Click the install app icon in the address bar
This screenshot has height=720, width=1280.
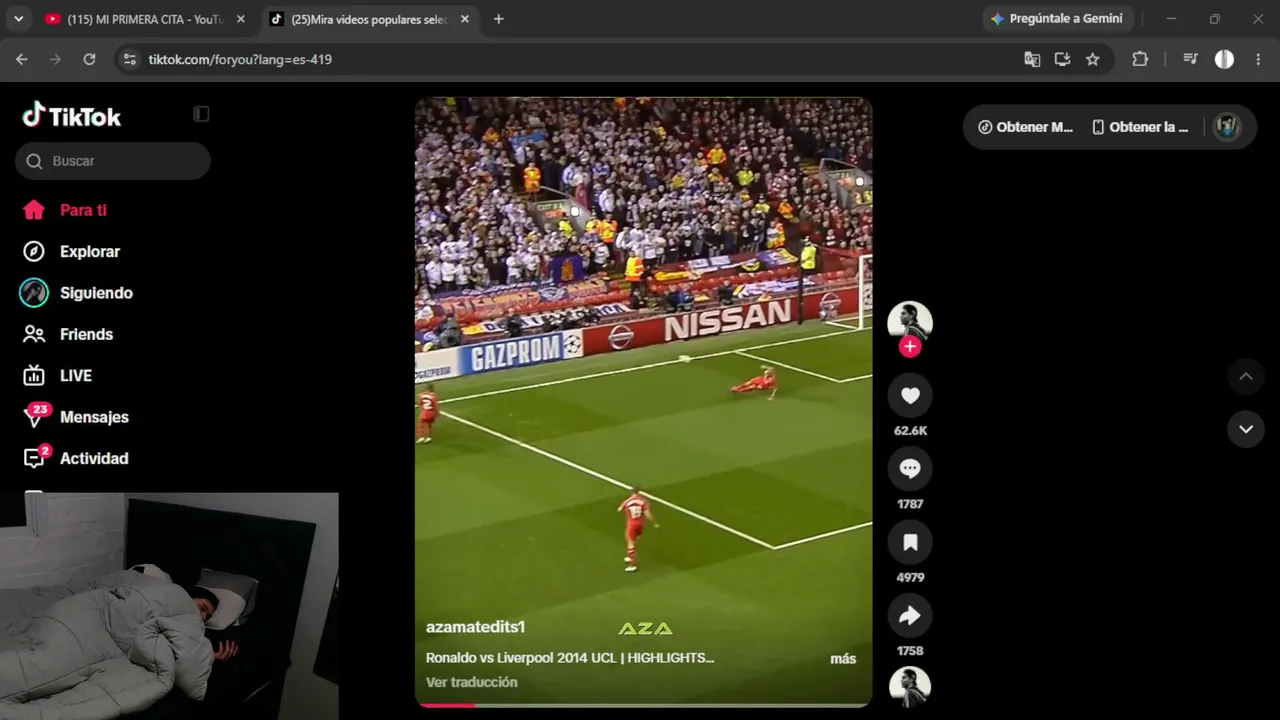(x=1062, y=59)
